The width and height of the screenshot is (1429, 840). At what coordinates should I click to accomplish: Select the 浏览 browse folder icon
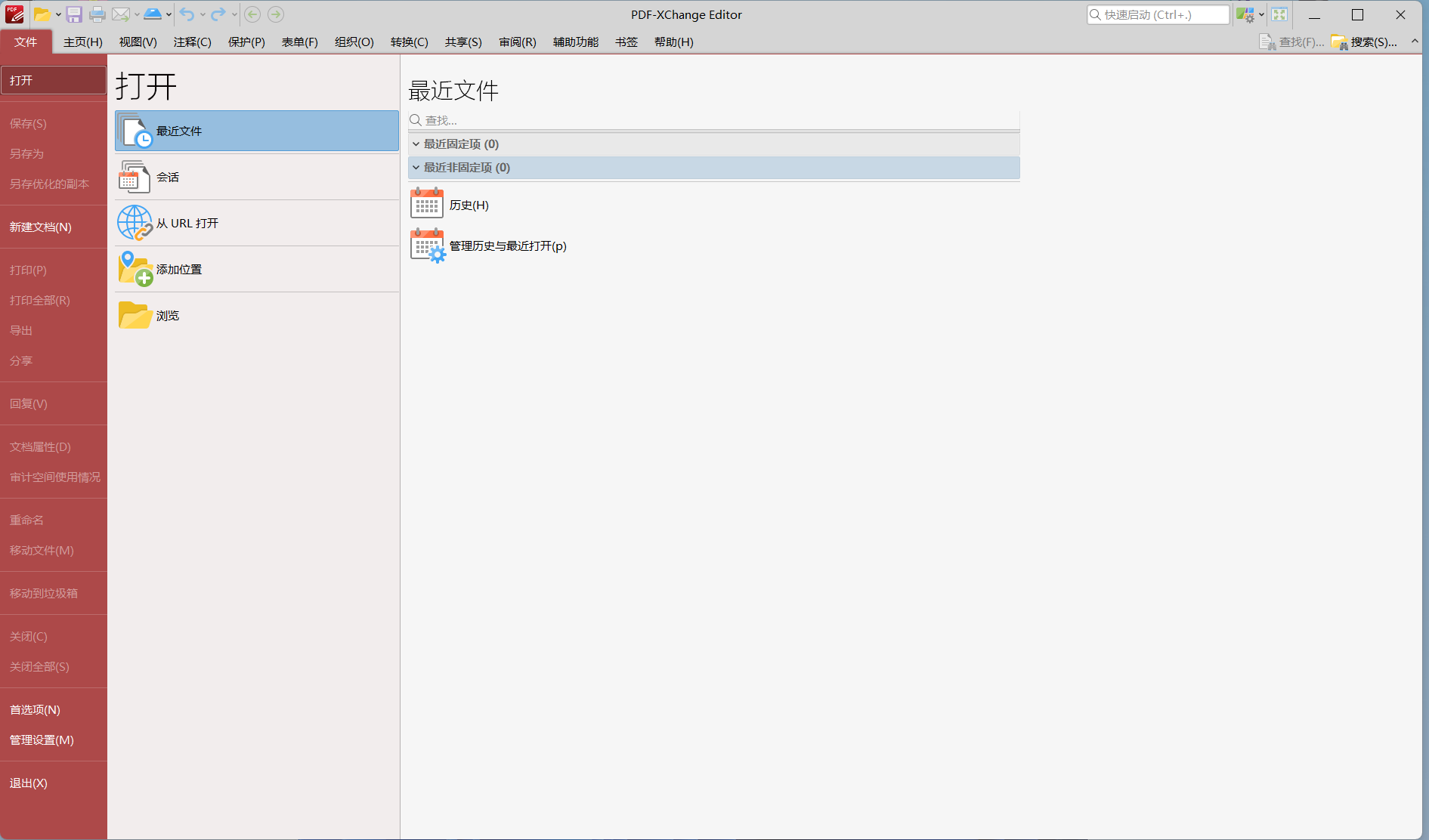click(135, 315)
